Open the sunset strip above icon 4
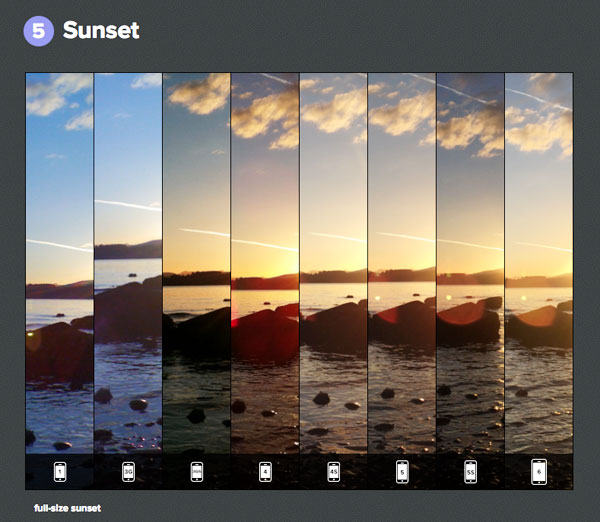This screenshot has height=522, width=600. coord(265,263)
